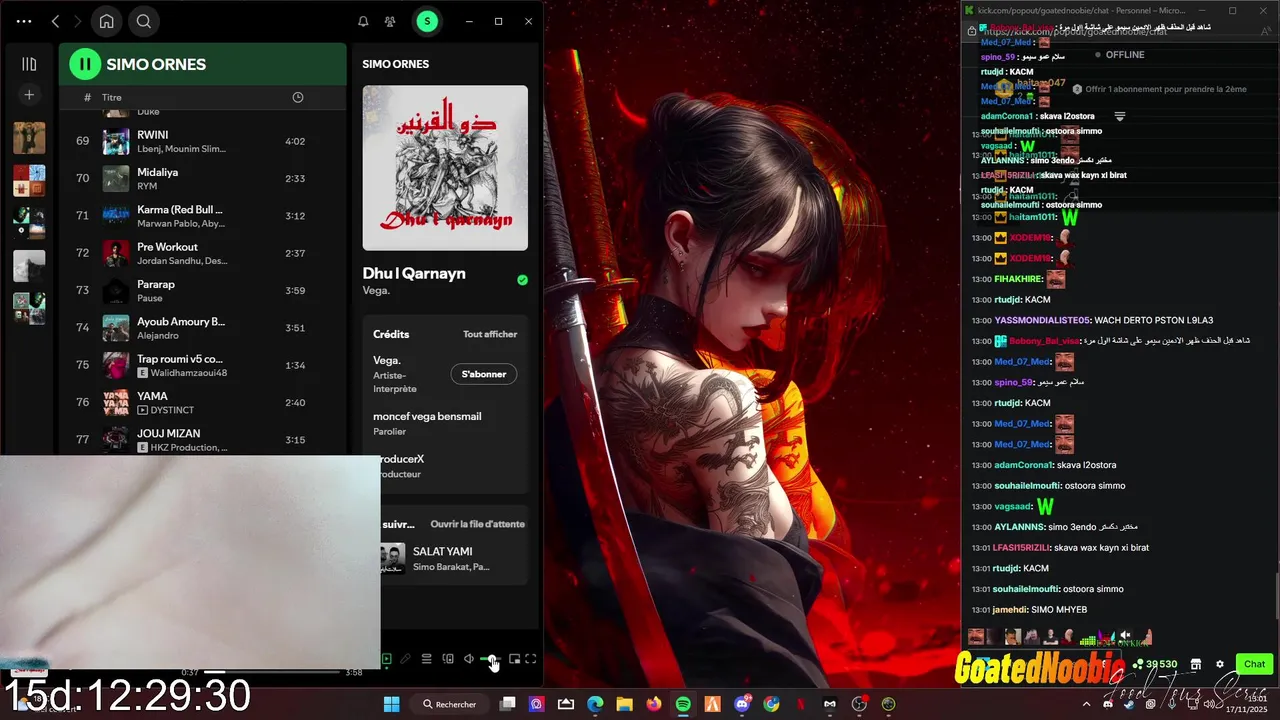Select the Pararap track
The image size is (1280, 720).
pos(203,291)
